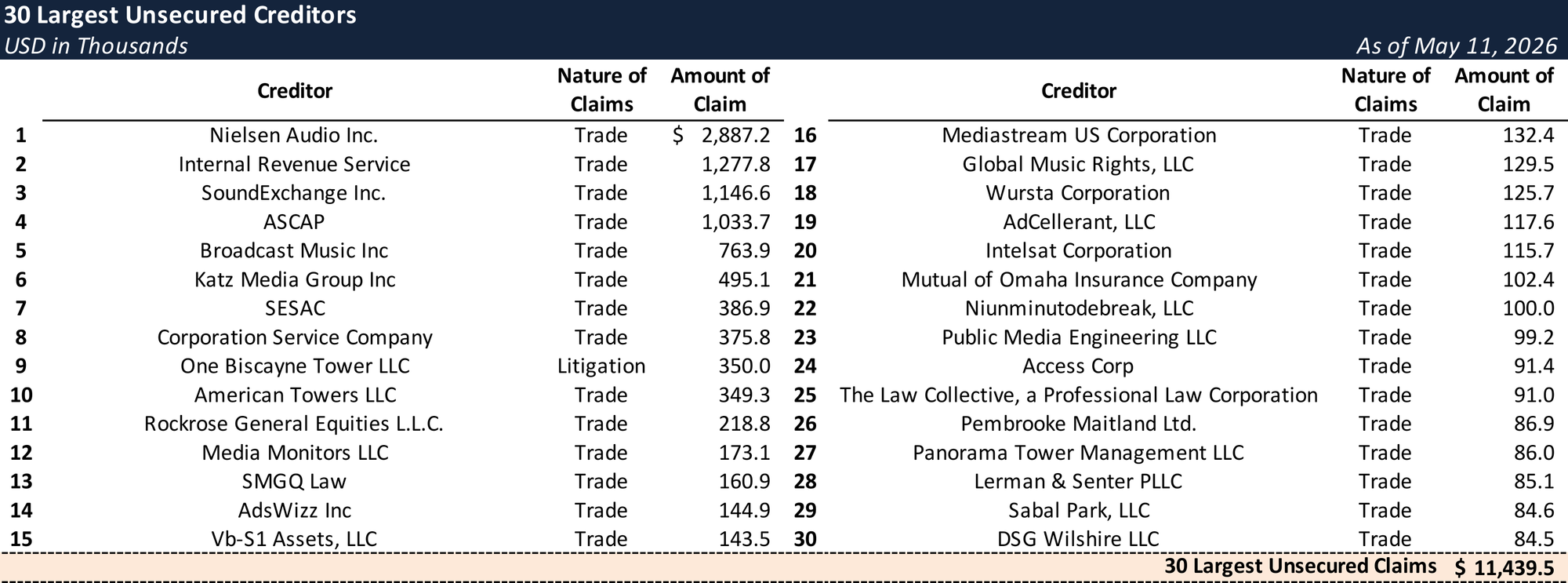The height and width of the screenshot is (583, 1568).
Task: Click the amount 350.0
Action: pyautogui.click(x=744, y=366)
